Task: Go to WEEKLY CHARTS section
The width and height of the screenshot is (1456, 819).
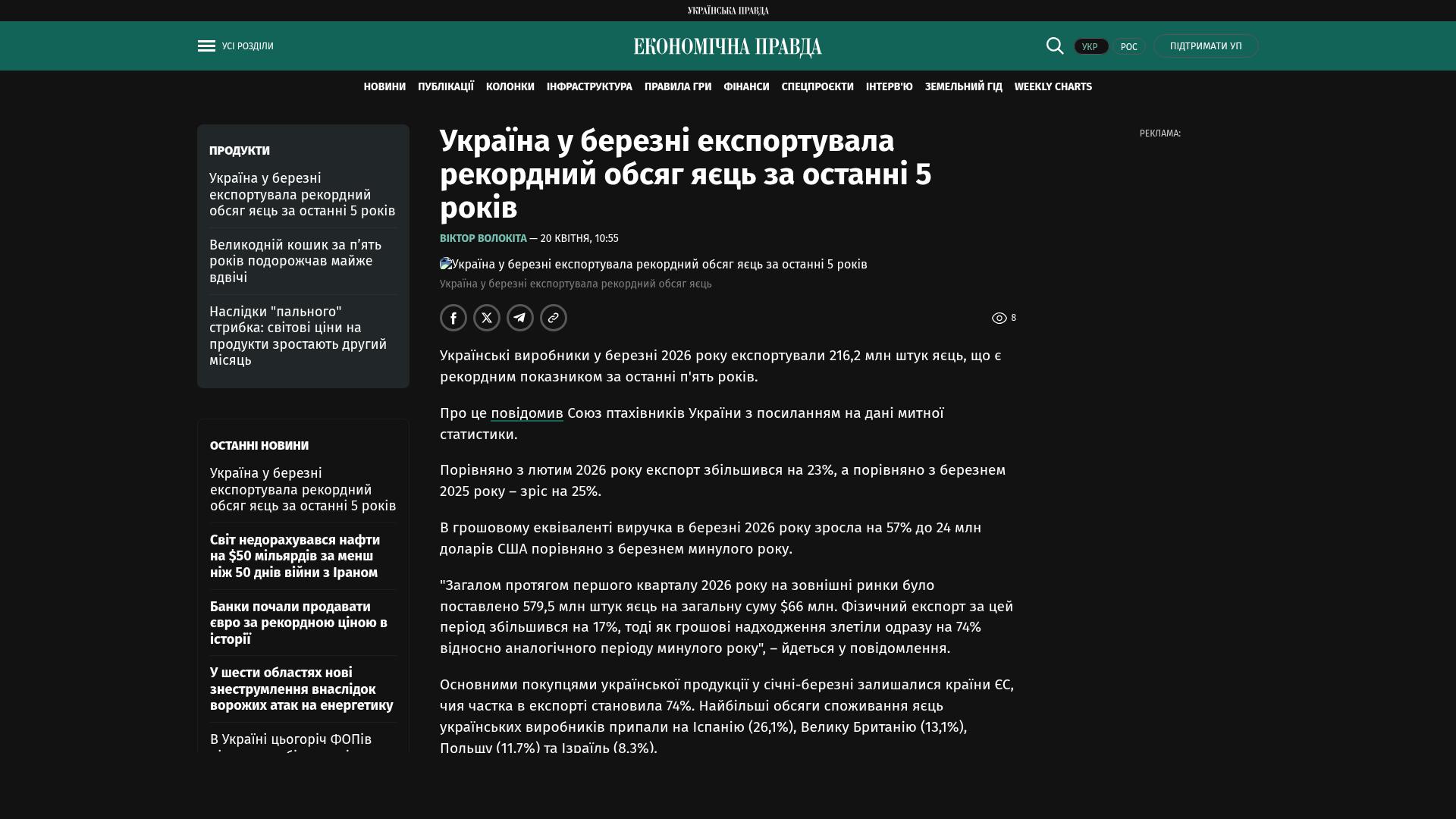Action: pyautogui.click(x=1053, y=87)
